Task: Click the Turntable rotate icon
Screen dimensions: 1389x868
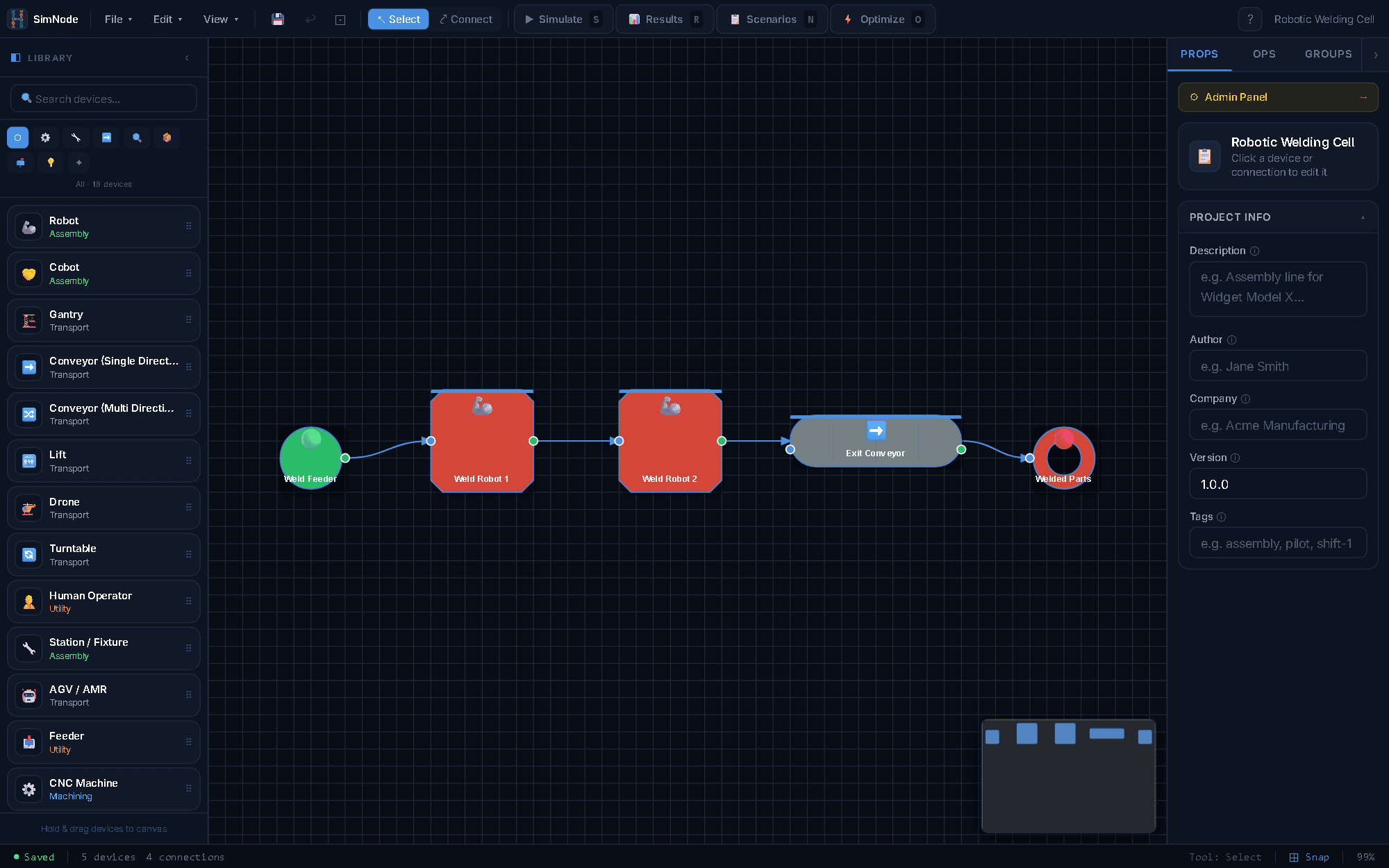Action: 29,555
